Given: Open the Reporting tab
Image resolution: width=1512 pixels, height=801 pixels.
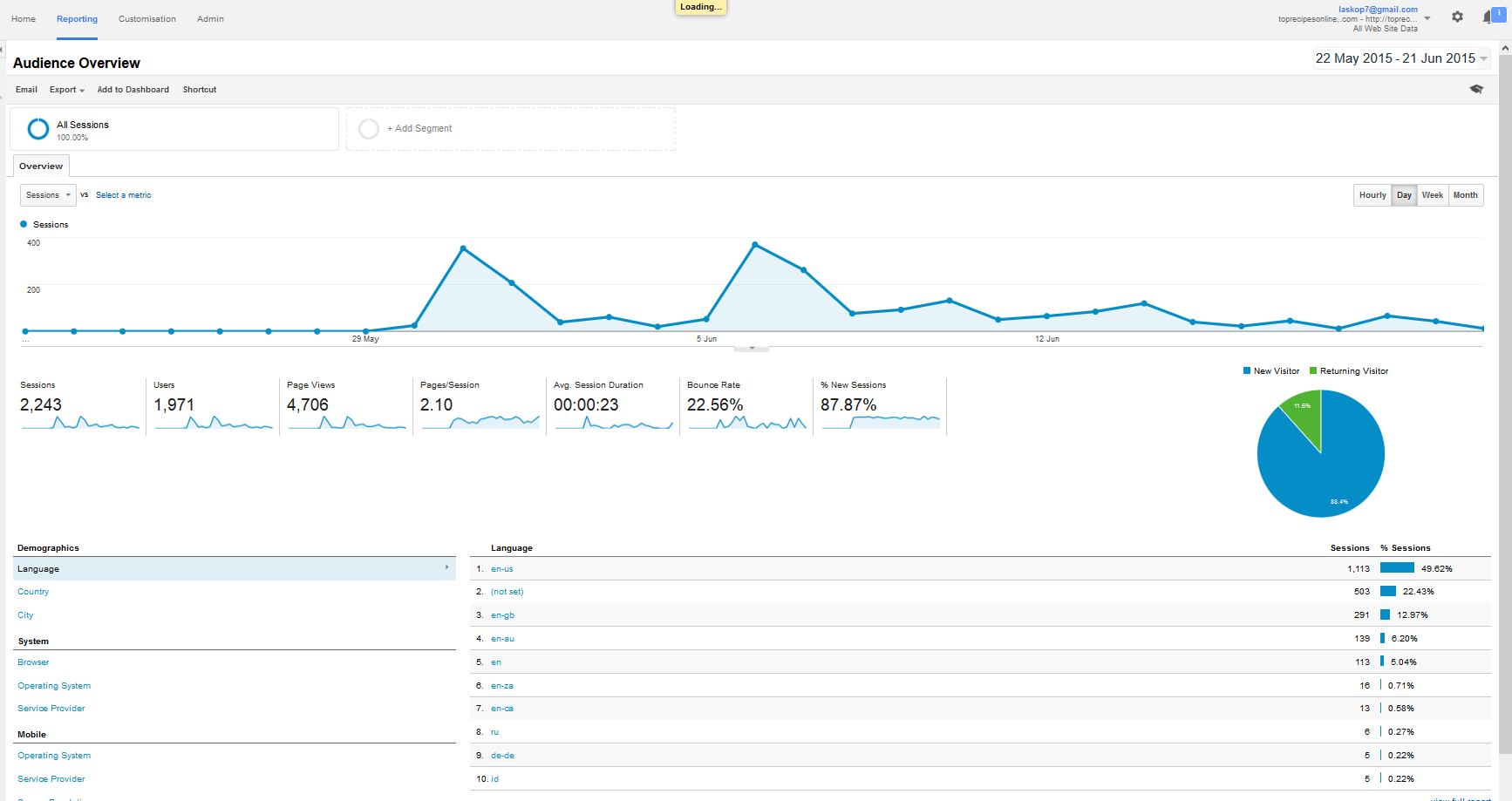Looking at the screenshot, I should pos(77,19).
